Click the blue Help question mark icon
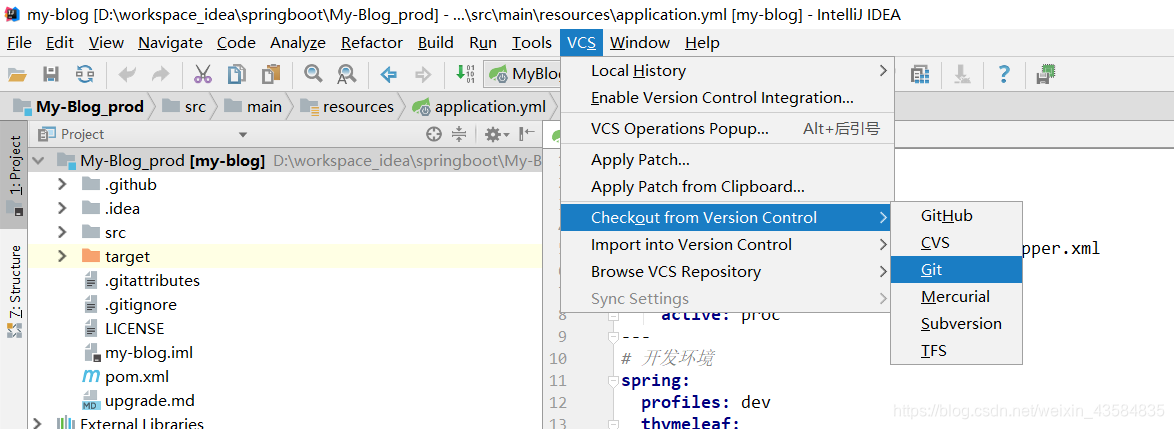 click(1004, 74)
